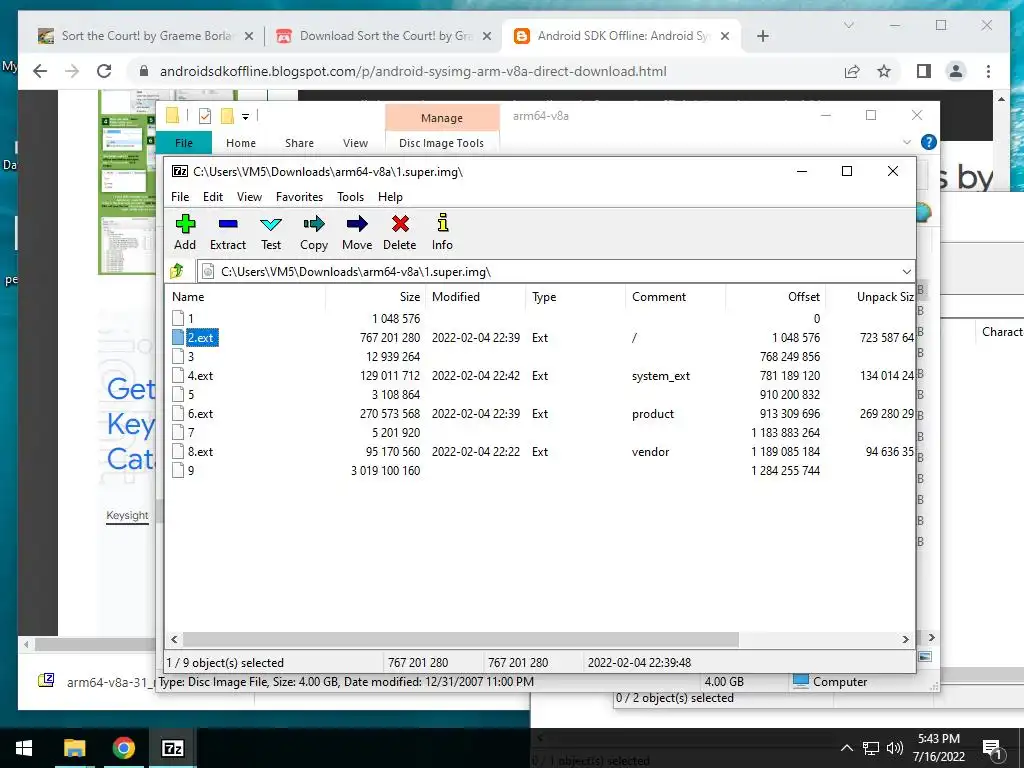Switch to Sort the Court Chrome tab
Image resolution: width=1024 pixels, height=768 pixels.
click(146, 36)
